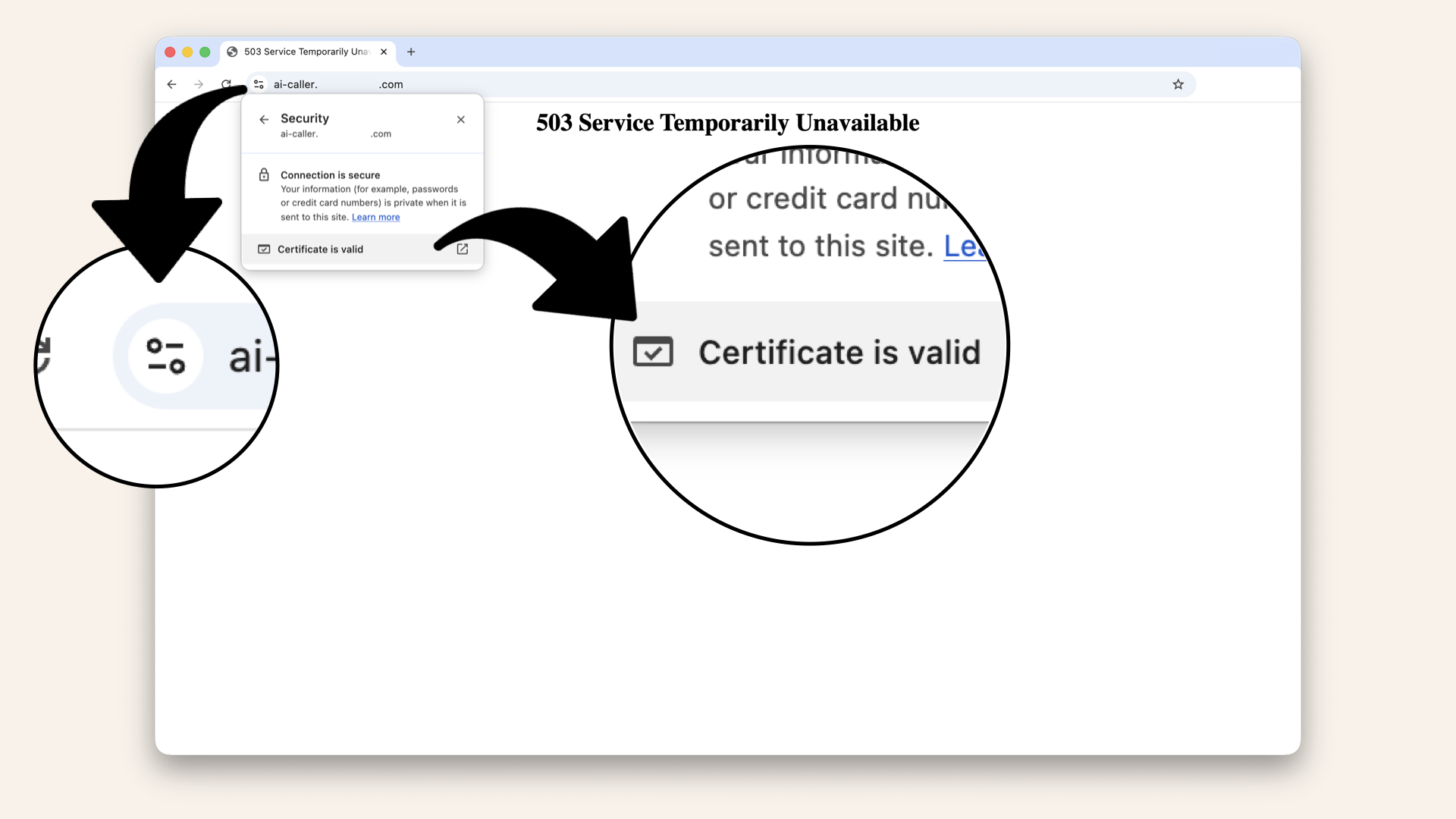This screenshot has height=819, width=1456.
Task: Click the page reload icon
Action: [226, 84]
